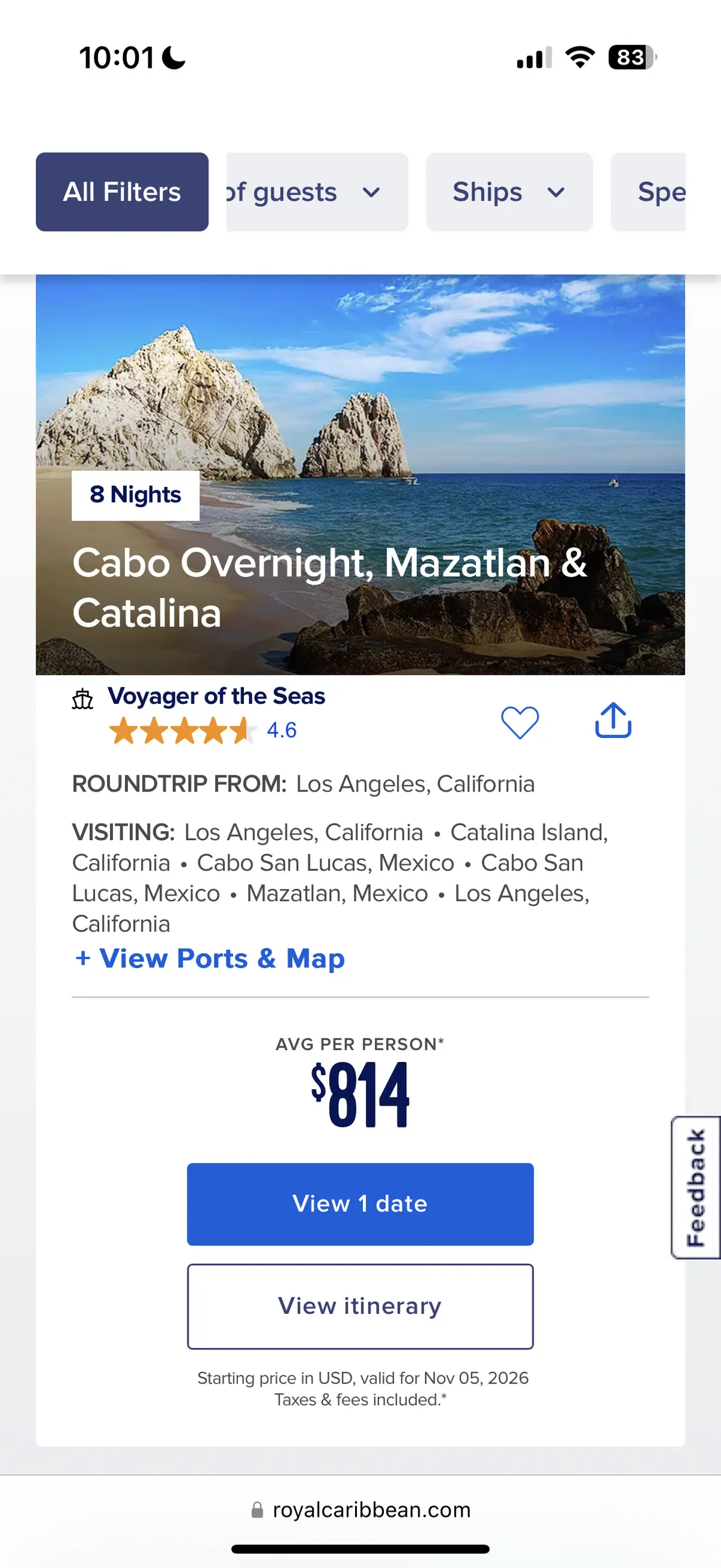Tap the moon Focus icon in the status bar
721x1568 pixels.
174,58
